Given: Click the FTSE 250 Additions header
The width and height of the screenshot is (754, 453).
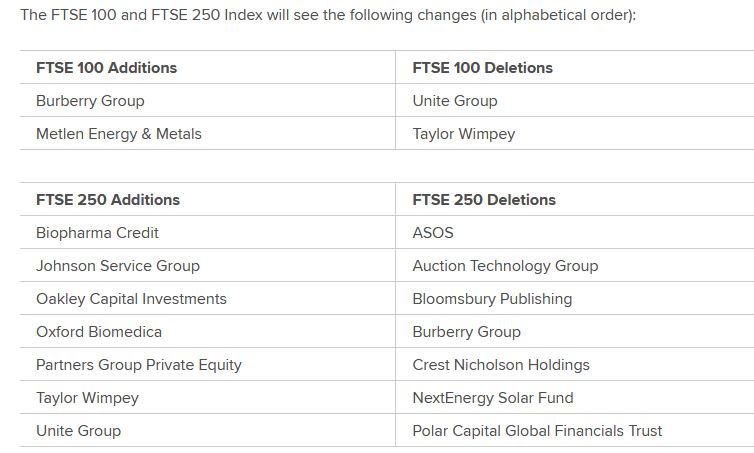Looking at the screenshot, I should [107, 200].
